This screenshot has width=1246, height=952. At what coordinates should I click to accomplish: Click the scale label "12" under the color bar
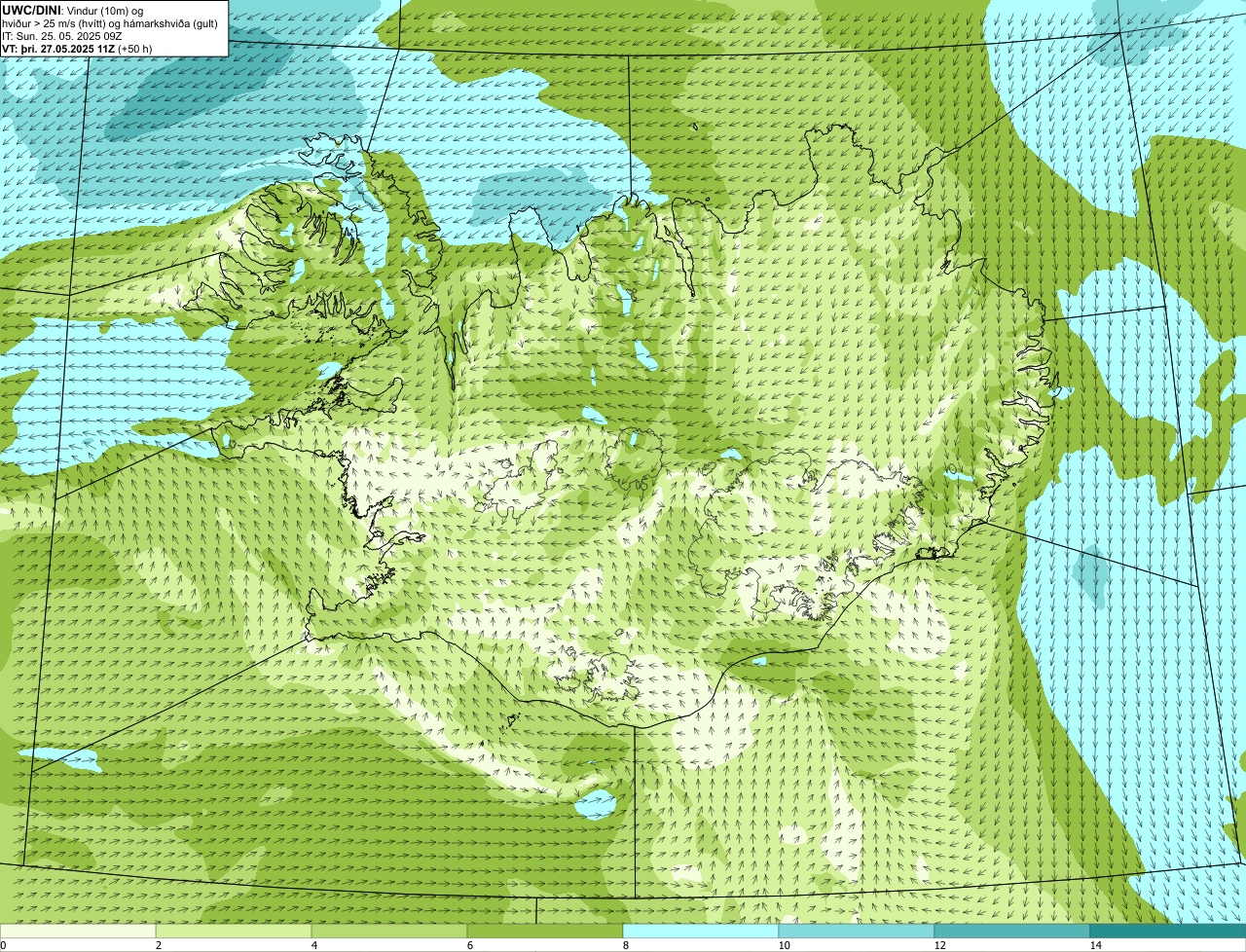[939, 945]
